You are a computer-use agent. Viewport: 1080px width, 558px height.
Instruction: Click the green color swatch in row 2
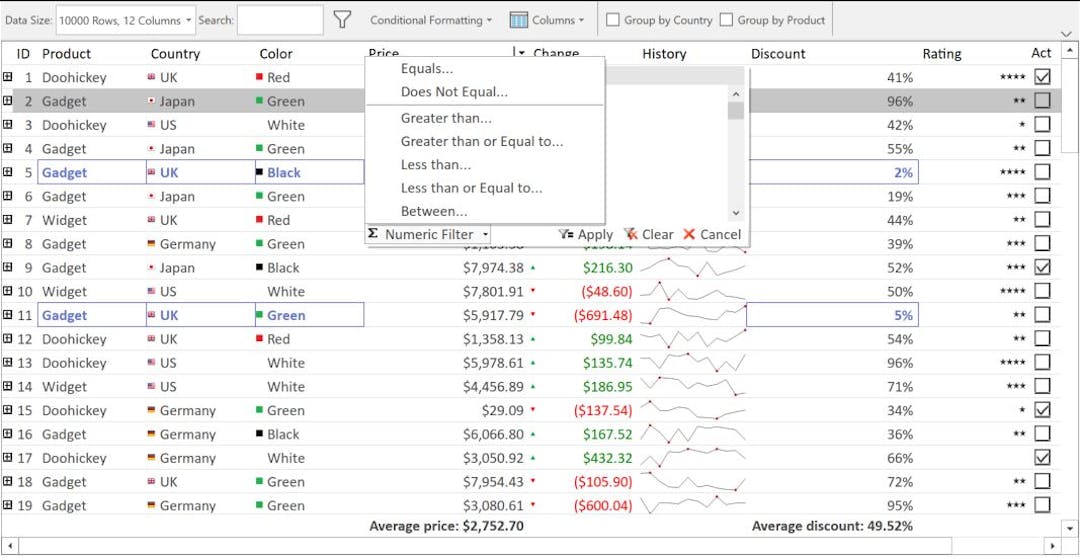(x=259, y=101)
